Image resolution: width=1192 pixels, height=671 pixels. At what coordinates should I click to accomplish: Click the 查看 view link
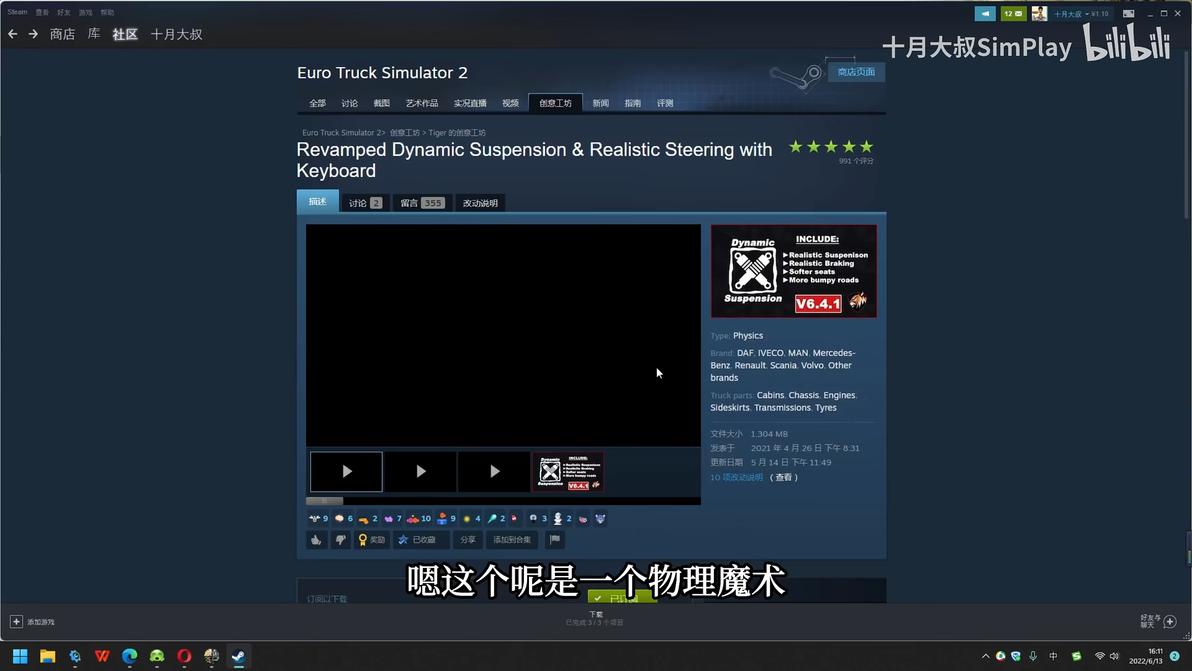point(784,478)
